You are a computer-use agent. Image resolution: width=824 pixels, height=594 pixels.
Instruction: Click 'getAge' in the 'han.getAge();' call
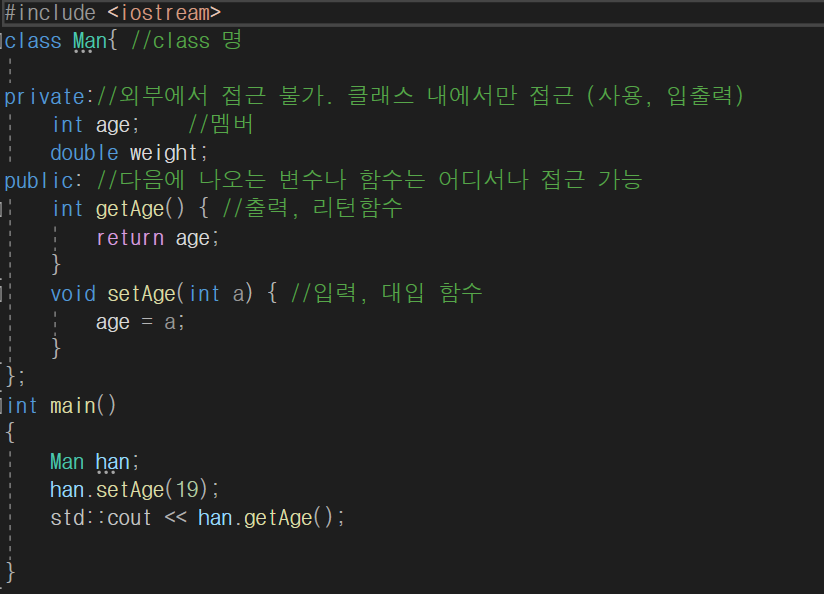tap(278, 518)
